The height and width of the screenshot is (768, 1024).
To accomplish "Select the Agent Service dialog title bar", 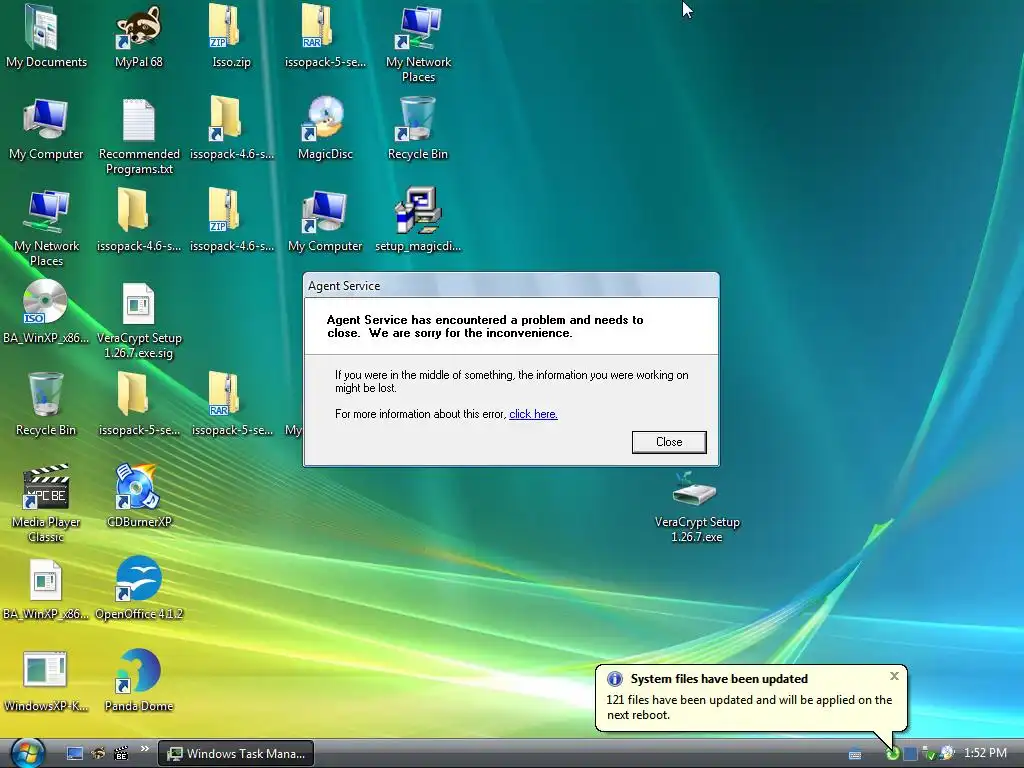I will pyautogui.click(x=511, y=285).
